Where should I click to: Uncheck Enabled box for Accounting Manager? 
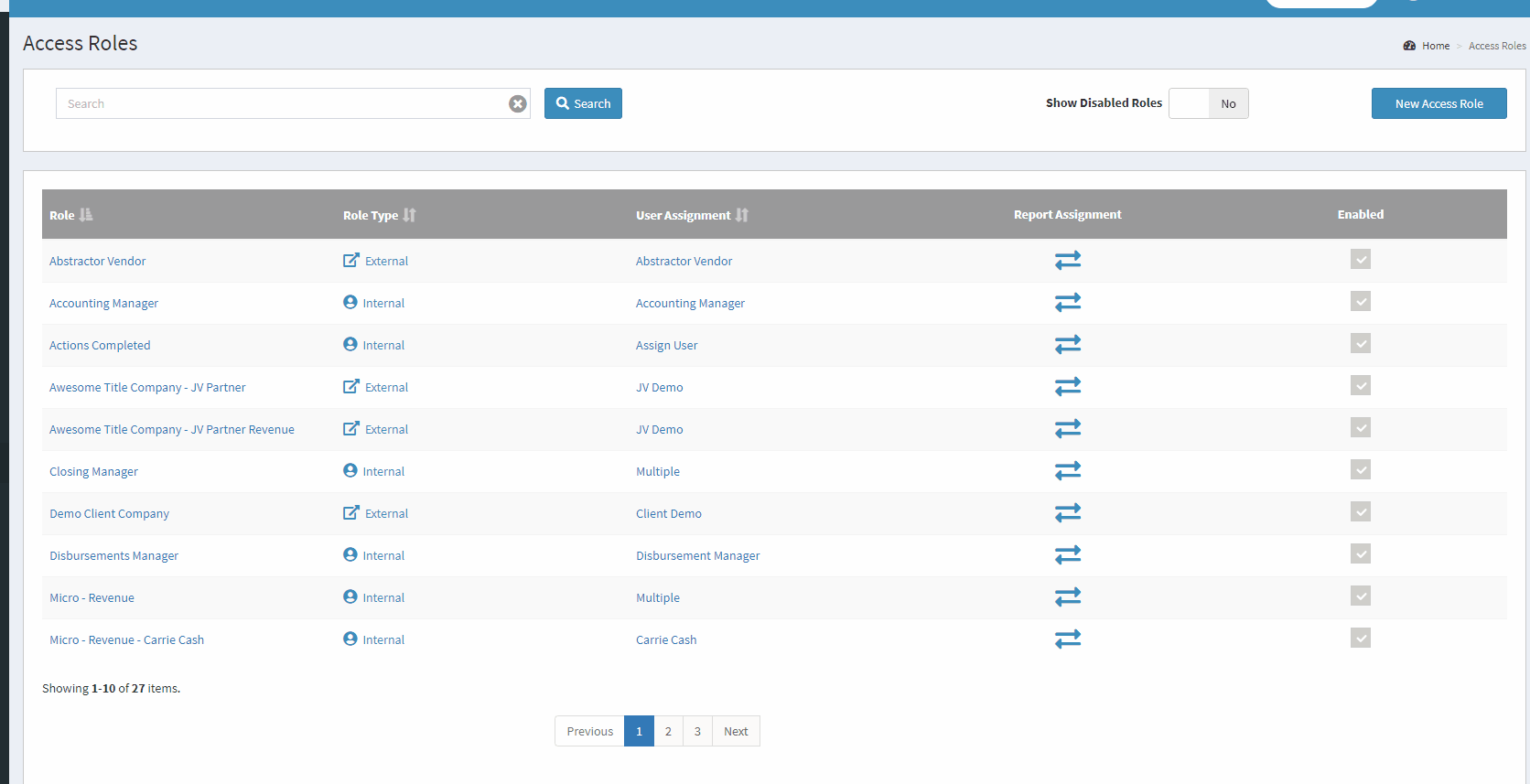point(1360,302)
